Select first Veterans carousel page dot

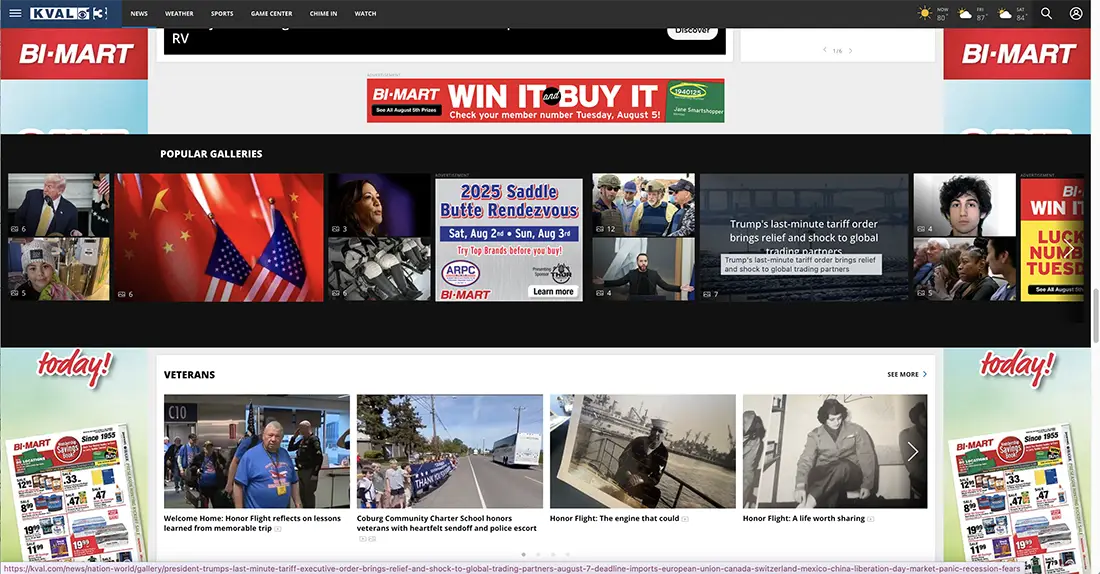tap(523, 555)
